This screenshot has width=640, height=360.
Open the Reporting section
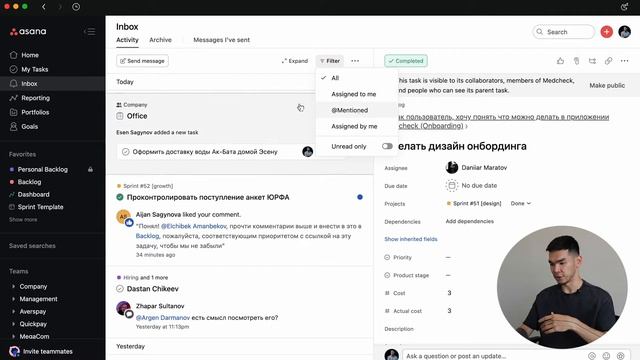tap(36, 98)
